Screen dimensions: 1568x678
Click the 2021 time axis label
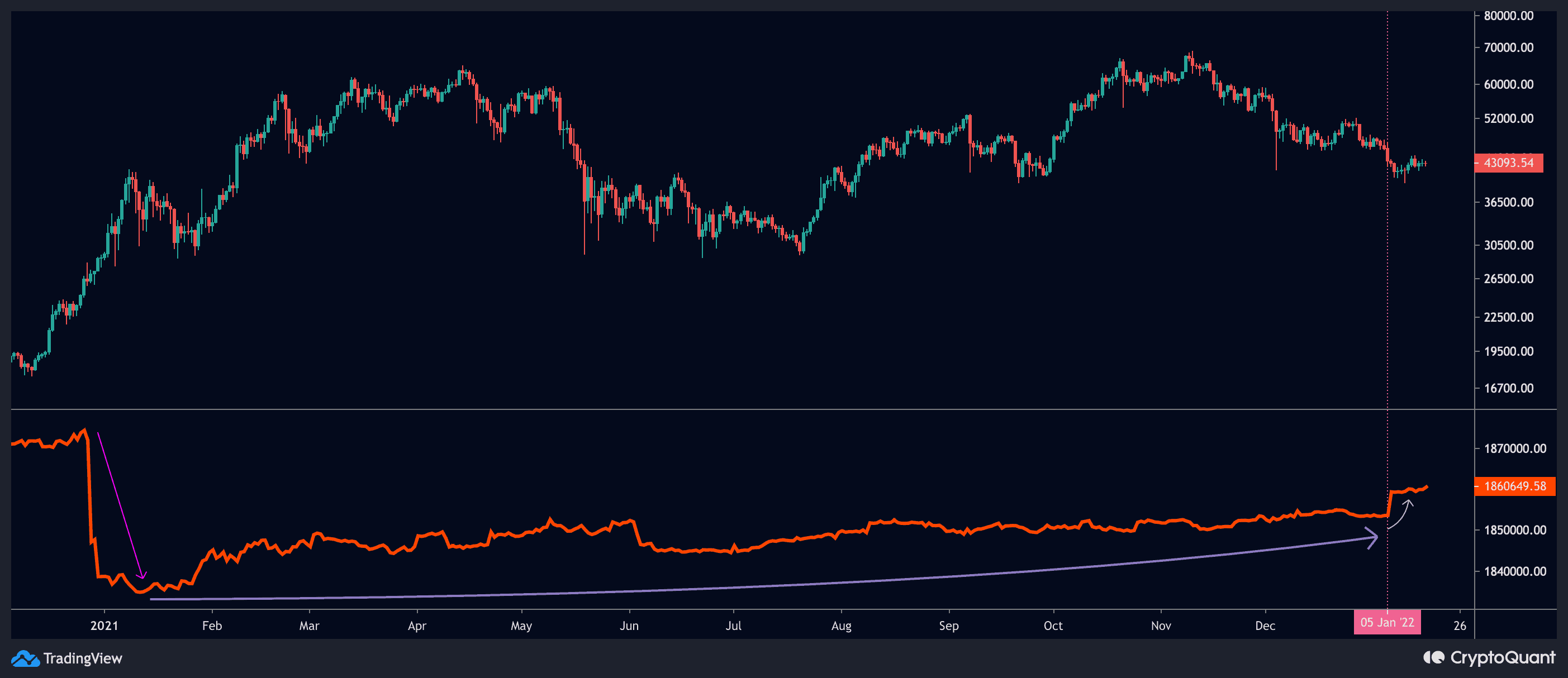(104, 626)
